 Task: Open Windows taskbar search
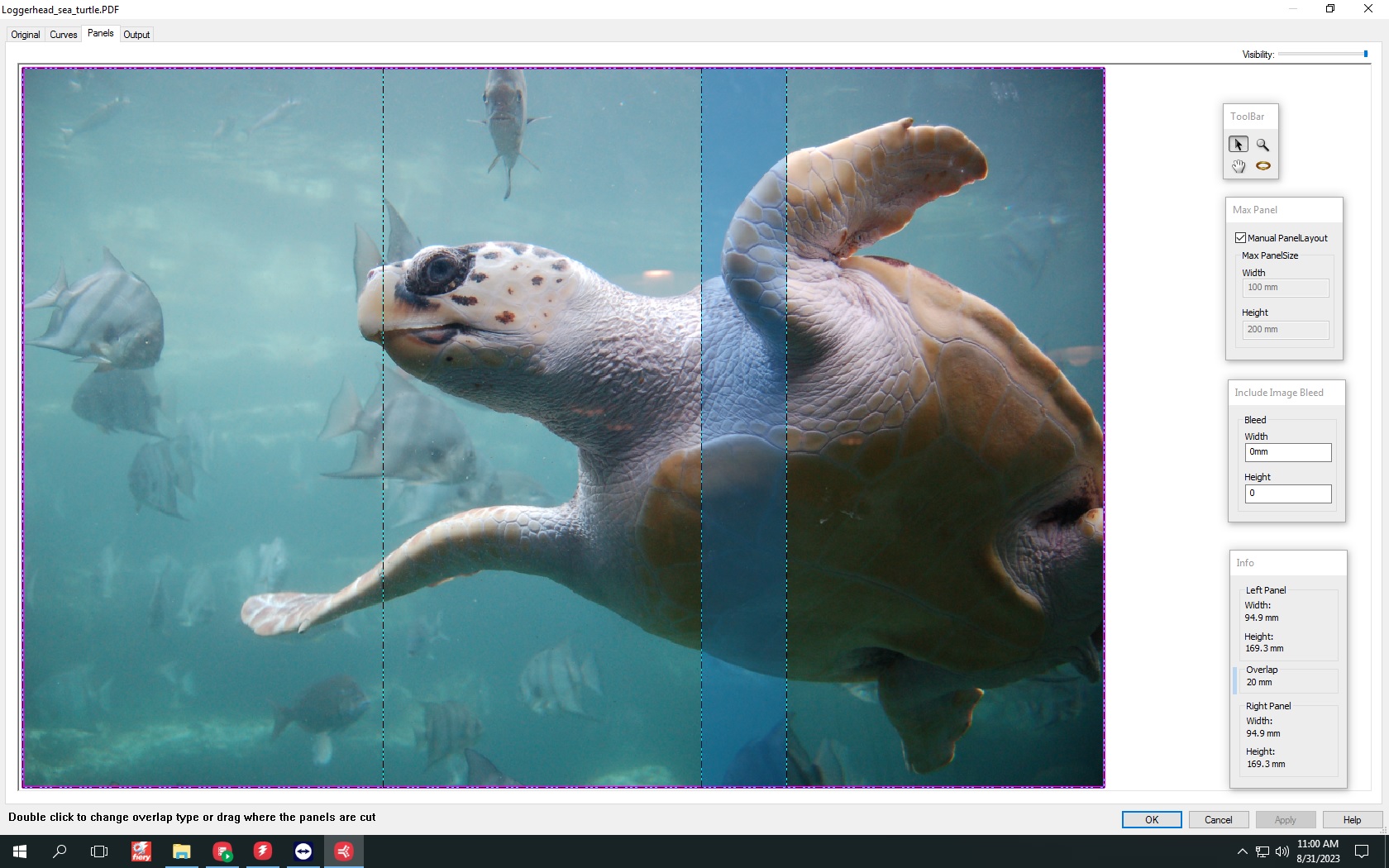tap(60, 851)
